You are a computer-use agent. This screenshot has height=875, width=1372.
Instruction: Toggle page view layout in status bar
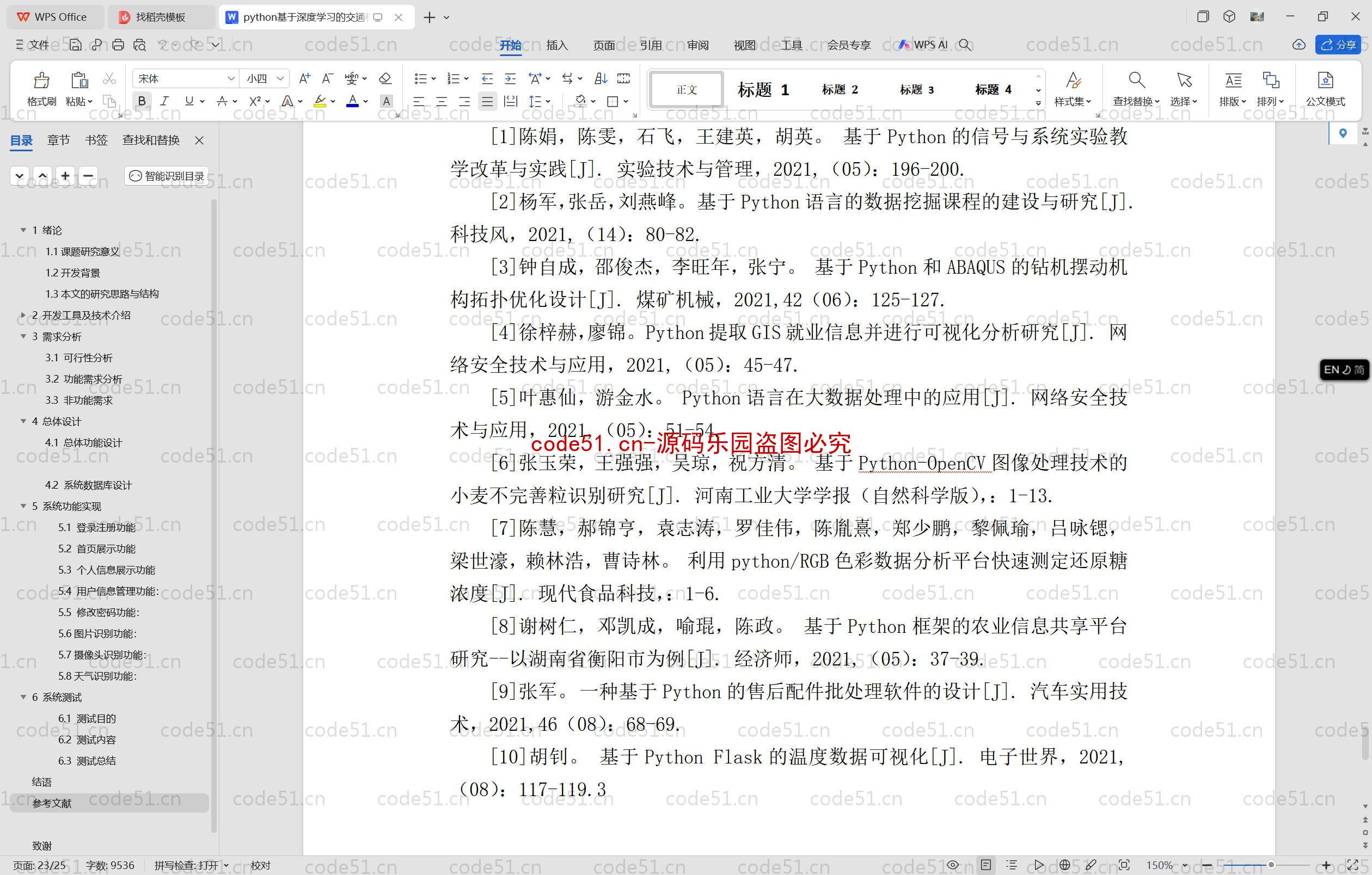[985, 865]
